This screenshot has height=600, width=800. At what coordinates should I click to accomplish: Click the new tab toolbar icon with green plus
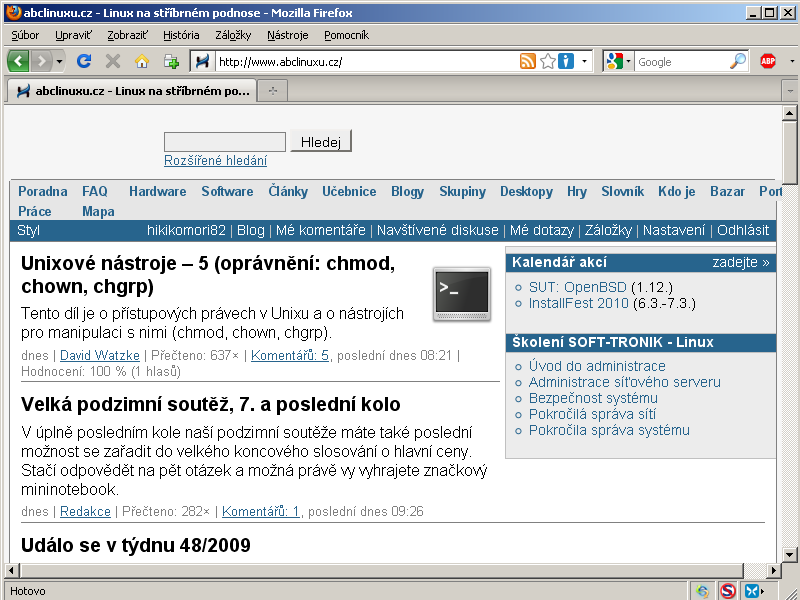pos(171,62)
